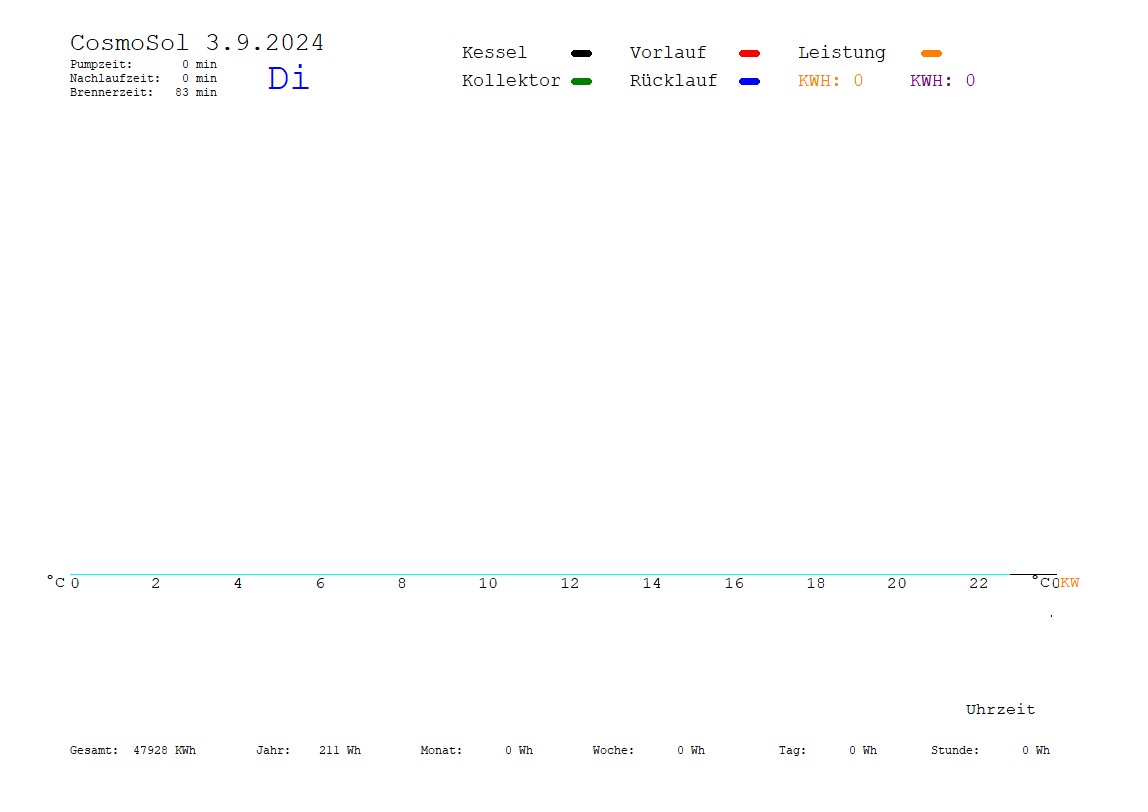Click the 'Woche:' label

[614, 750]
